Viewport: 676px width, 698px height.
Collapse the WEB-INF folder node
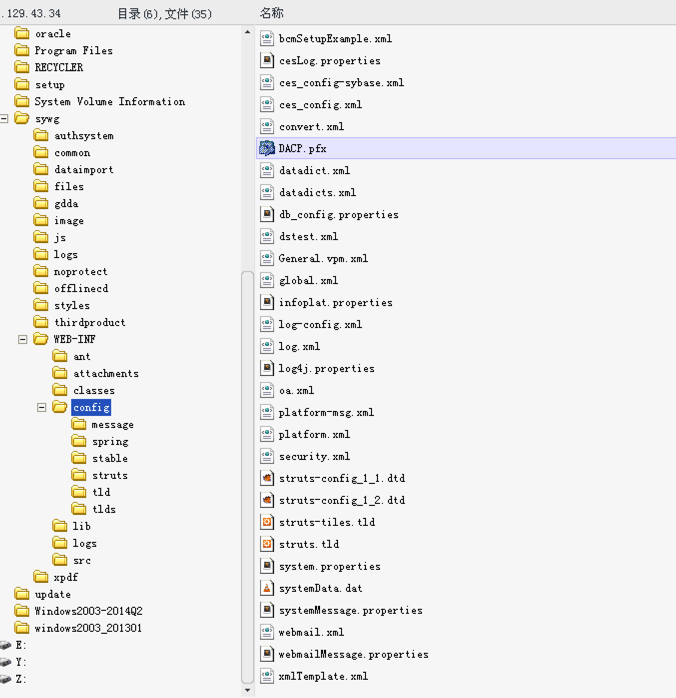click(x=23, y=340)
